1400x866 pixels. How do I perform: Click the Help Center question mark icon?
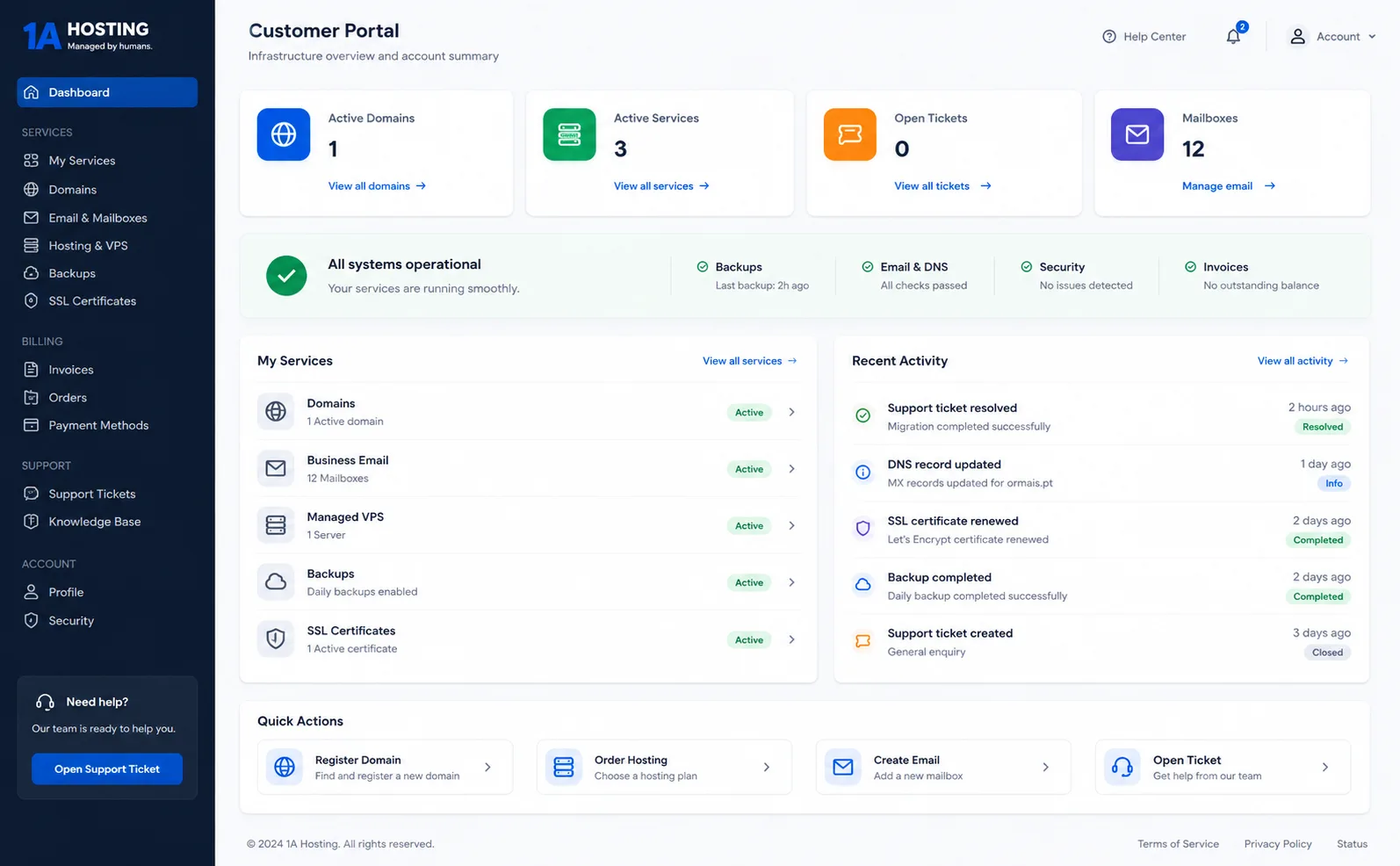pyautogui.click(x=1109, y=36)
